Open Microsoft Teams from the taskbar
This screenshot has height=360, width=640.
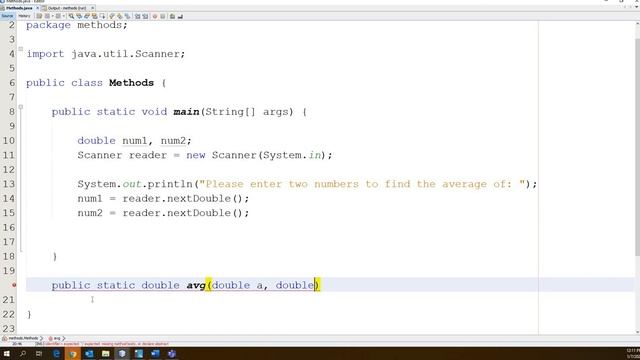172,354
